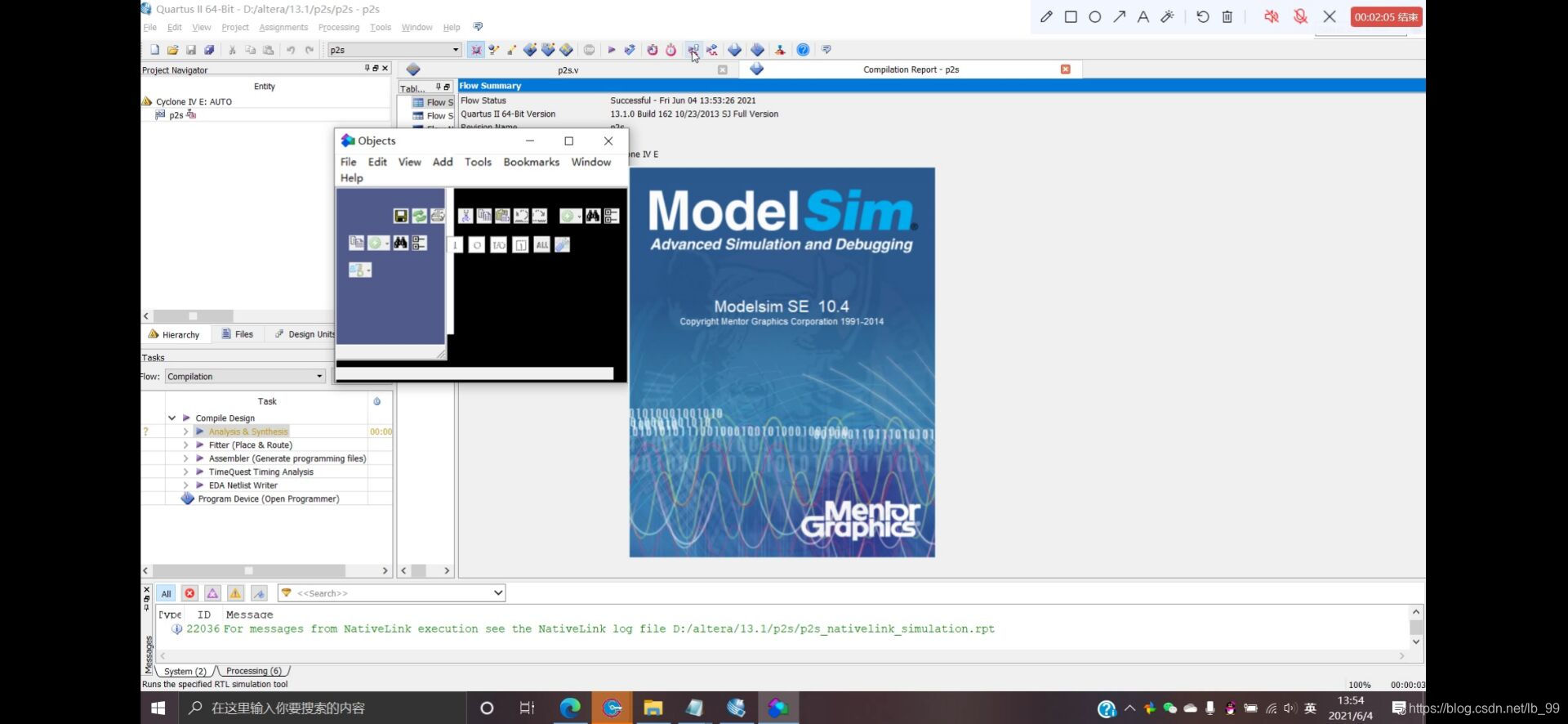The width and height of the screenshot is (1568, 724).
Task: Toggle the muted microphone in recorder bar
Action: tap(1300, 16)
